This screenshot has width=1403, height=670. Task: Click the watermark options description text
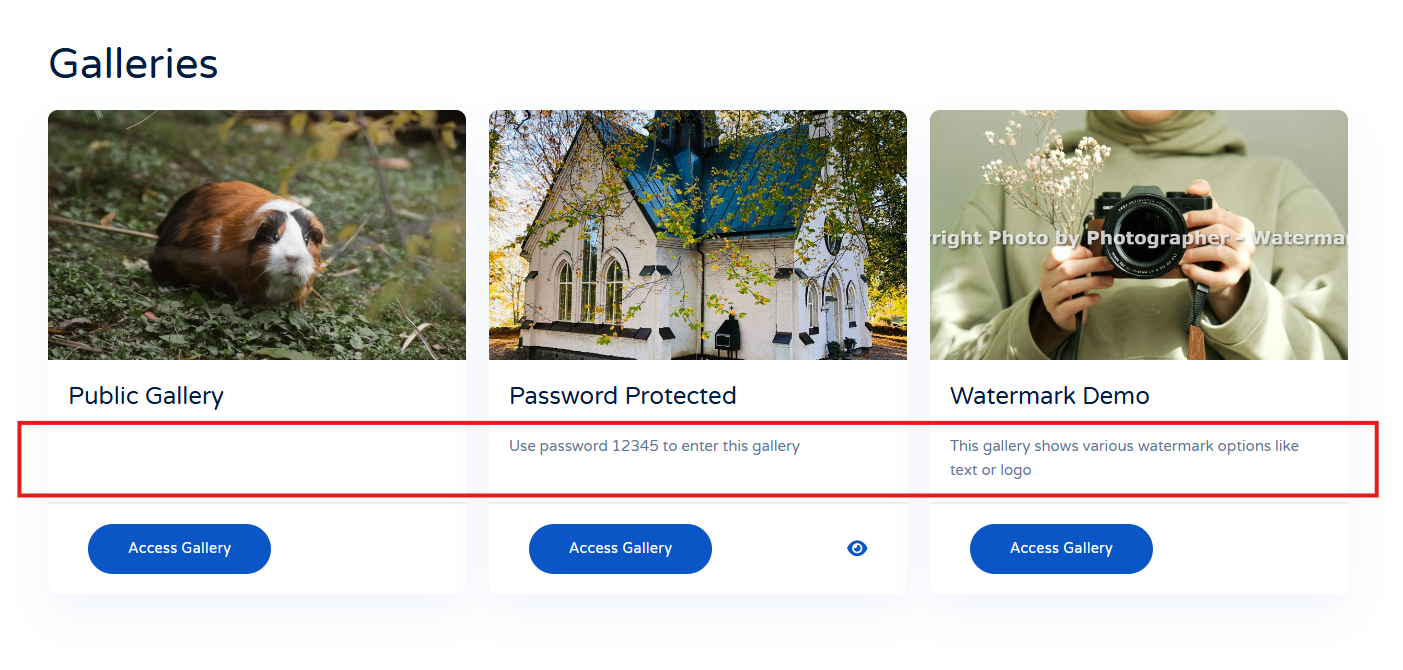pos(1123,457)
